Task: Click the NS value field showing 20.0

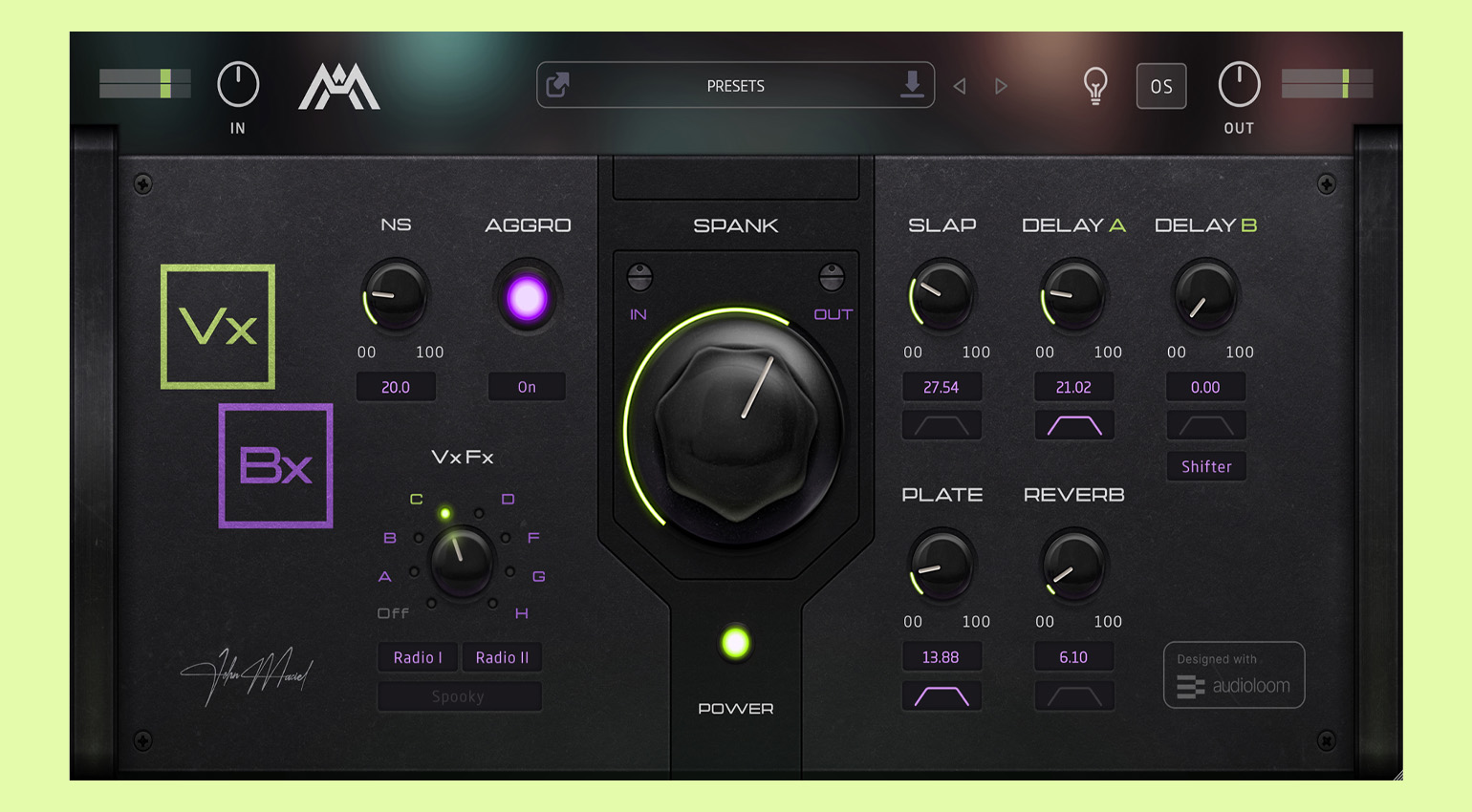Action: click(x=396, y=387)
